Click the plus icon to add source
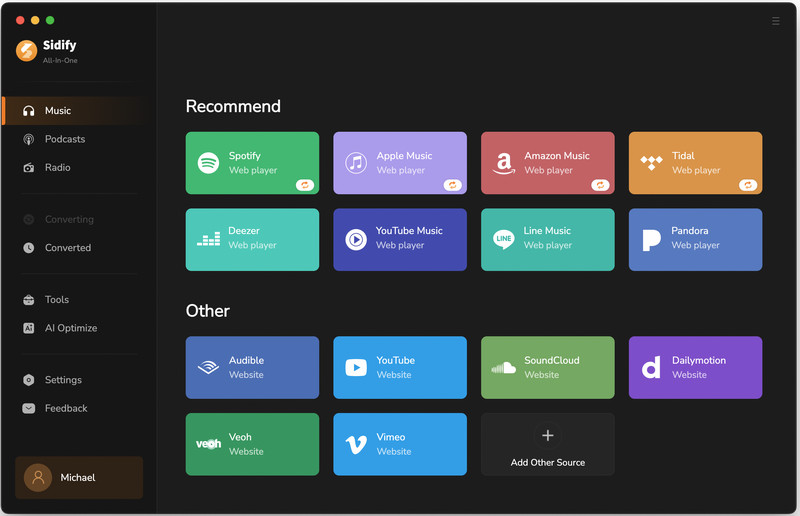The width and height of the screenshot is (800, 516). tap(547, 435)
